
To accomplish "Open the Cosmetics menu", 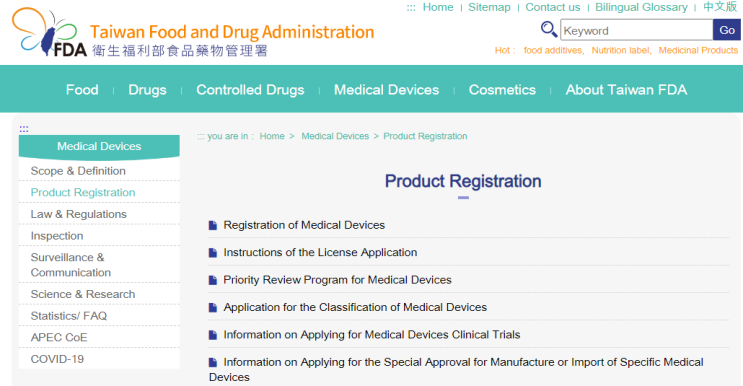I will 502,90.
